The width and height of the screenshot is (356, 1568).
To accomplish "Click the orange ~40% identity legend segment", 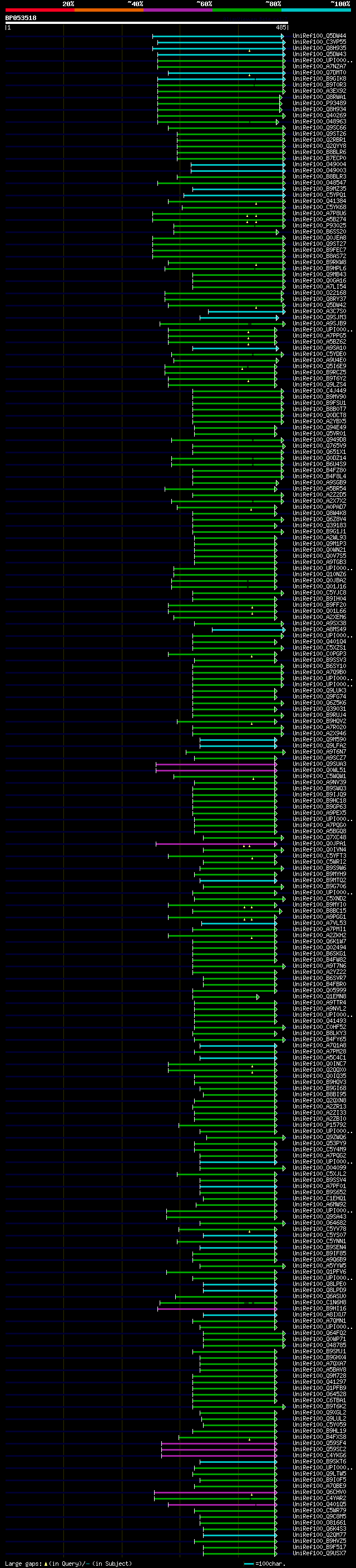I will click(x=109, y=10).
